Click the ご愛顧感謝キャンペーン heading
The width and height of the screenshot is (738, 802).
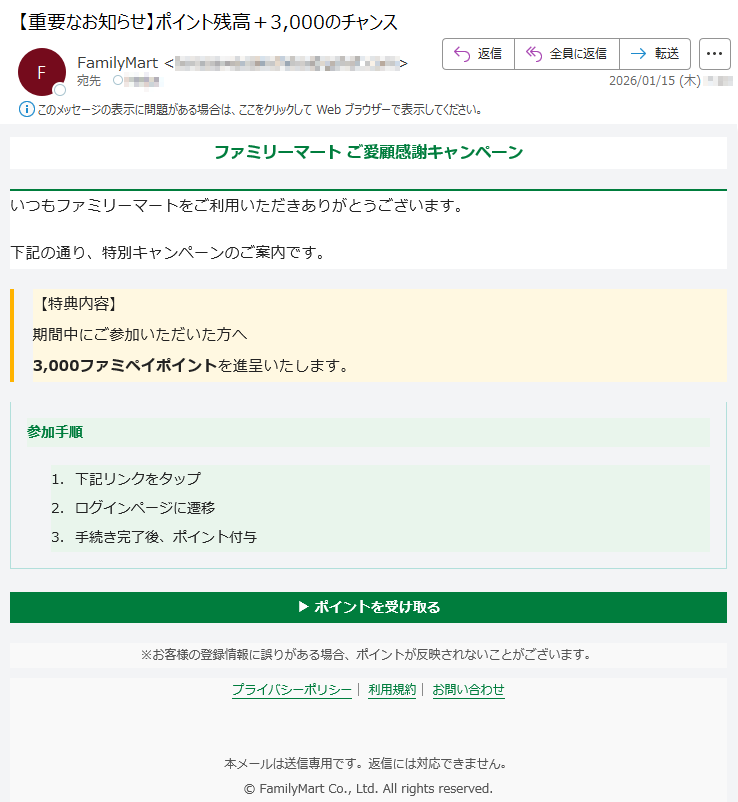368,152
